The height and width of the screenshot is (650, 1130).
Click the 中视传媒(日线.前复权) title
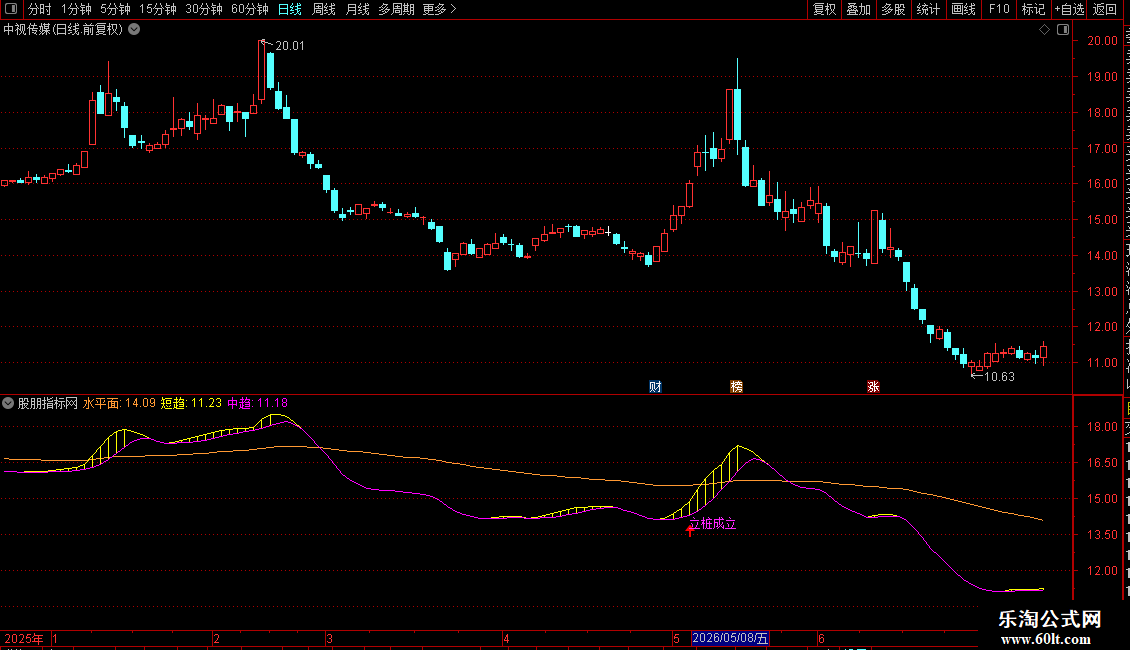point(63,30)
